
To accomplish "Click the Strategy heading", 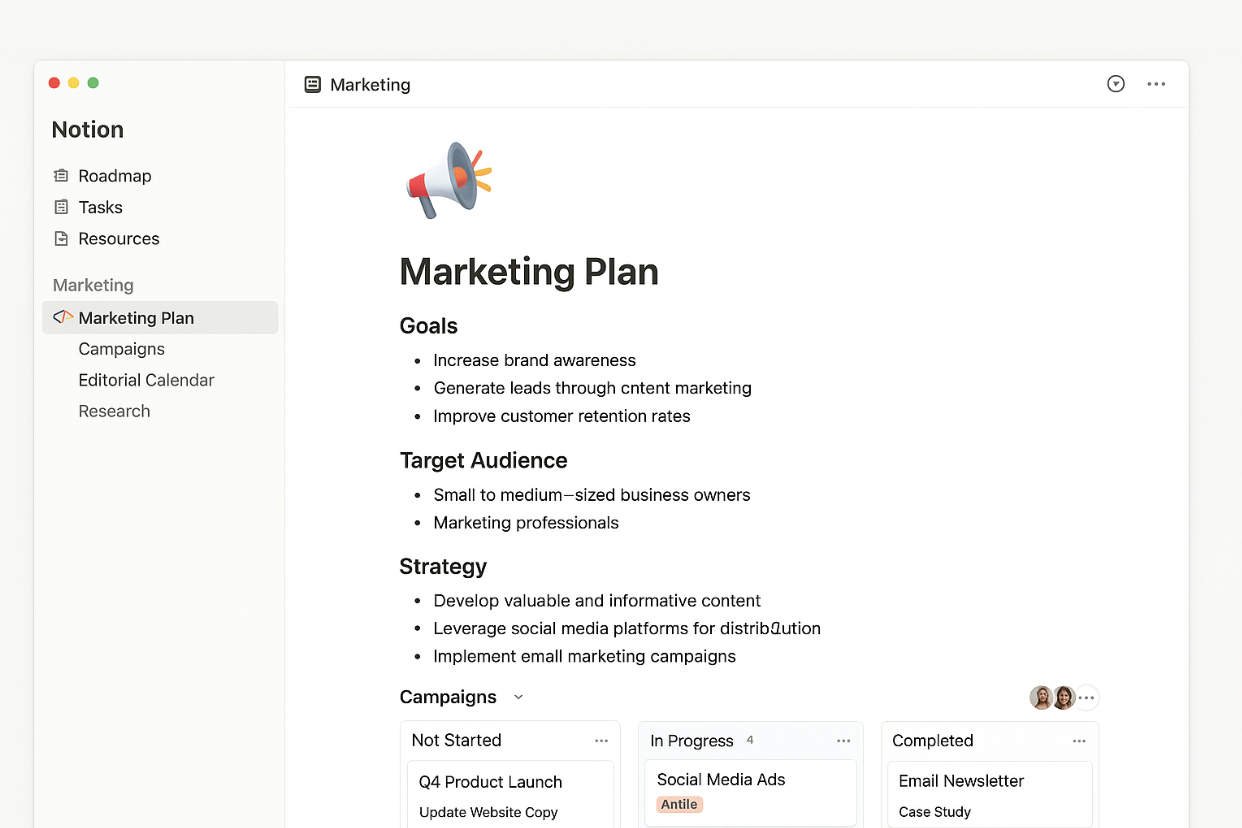I will (x=443, y=566).
